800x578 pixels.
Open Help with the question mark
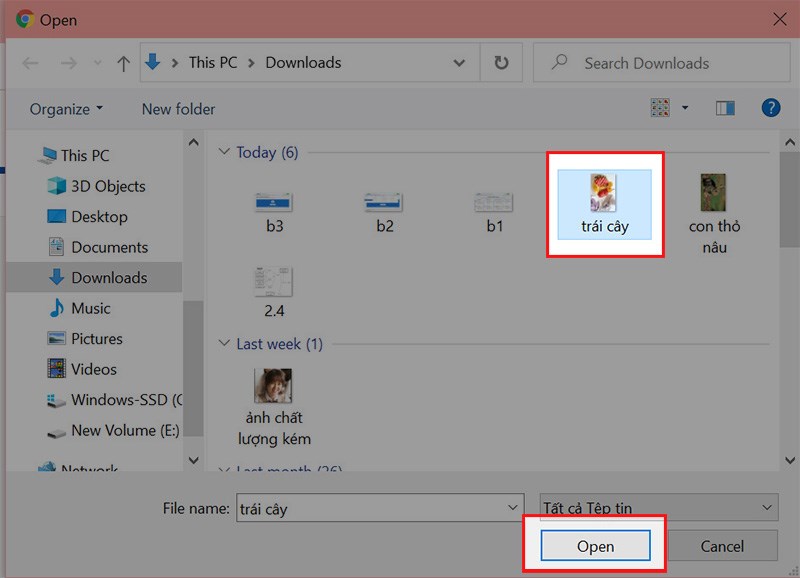point(770,108)
